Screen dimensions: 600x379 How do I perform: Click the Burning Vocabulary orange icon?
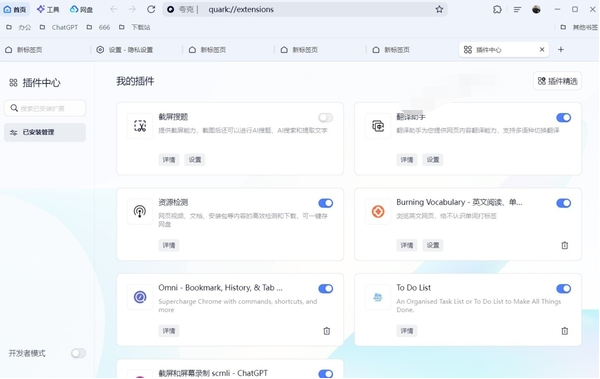coord(378,211)
